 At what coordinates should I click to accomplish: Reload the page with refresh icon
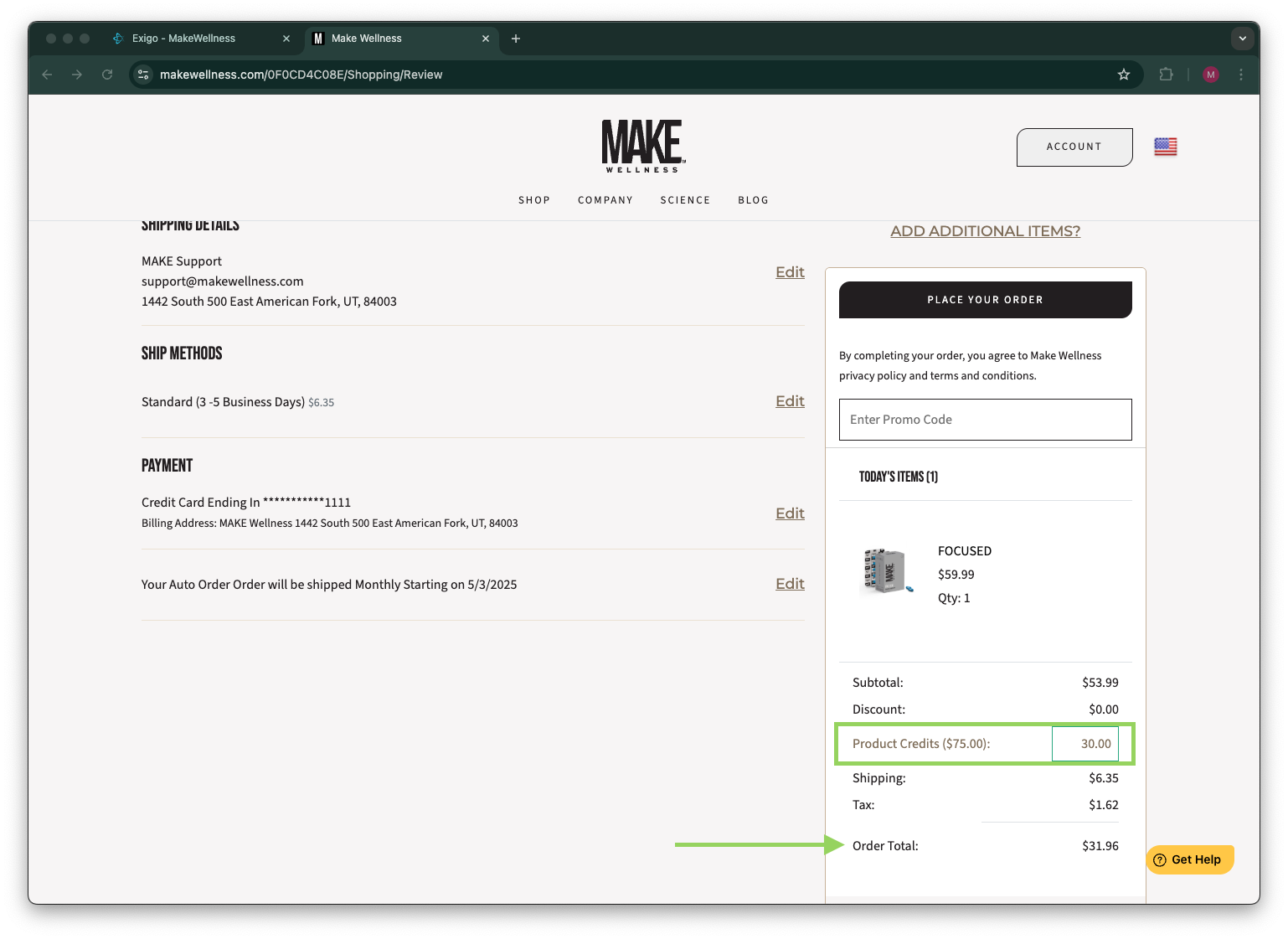[107, 75]
